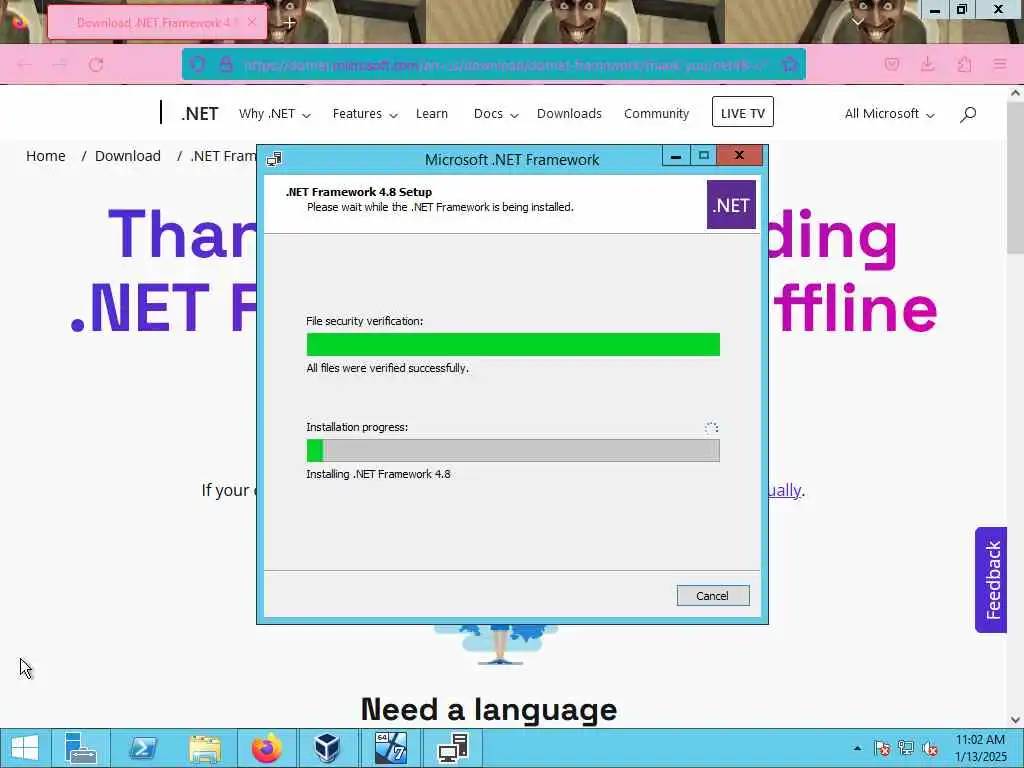Show hidden system tray icons
Viewport: 1024px width, 768px height.
[x=857, y=748]
